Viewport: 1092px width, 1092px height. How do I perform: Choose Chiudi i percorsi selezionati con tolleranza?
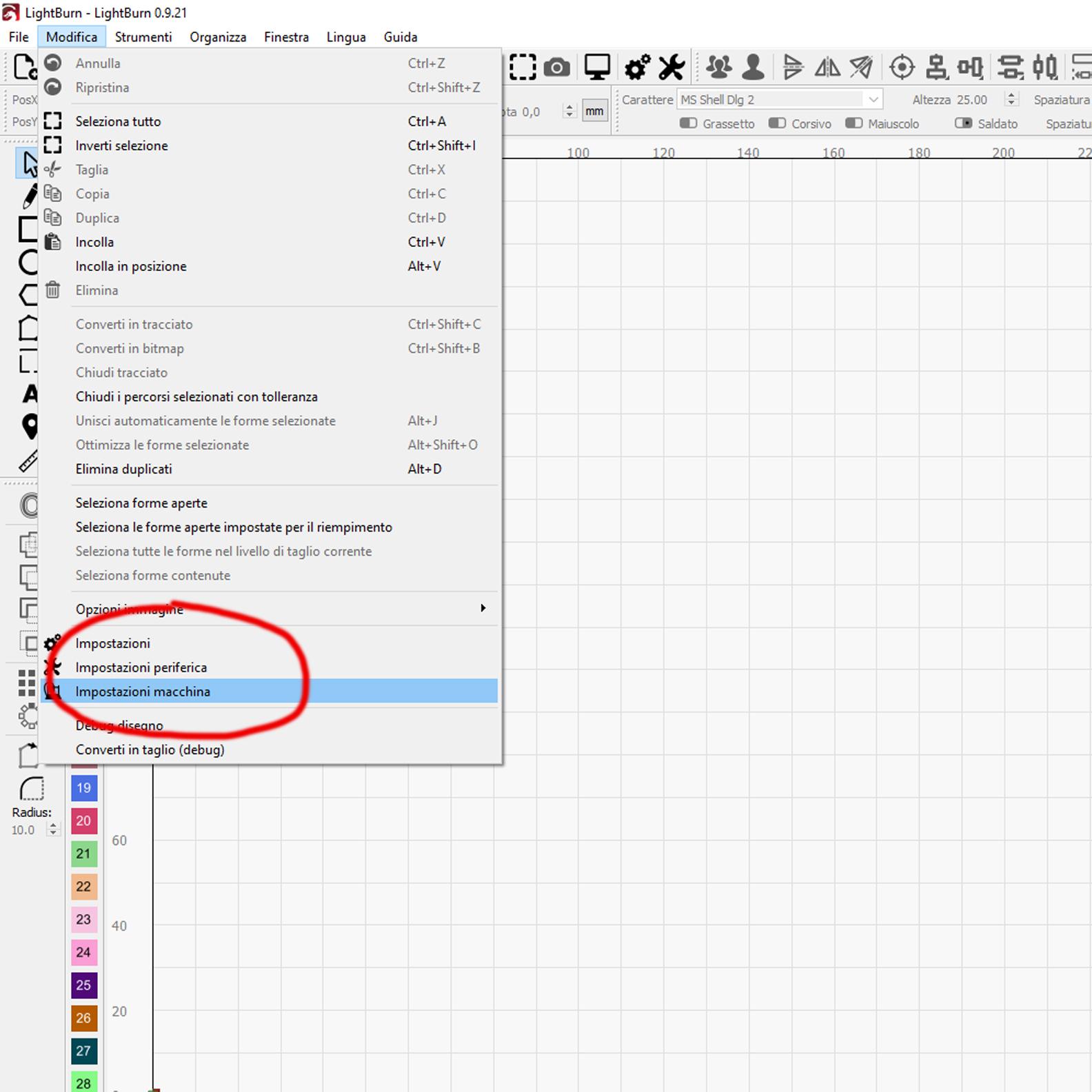pos(270,396)
